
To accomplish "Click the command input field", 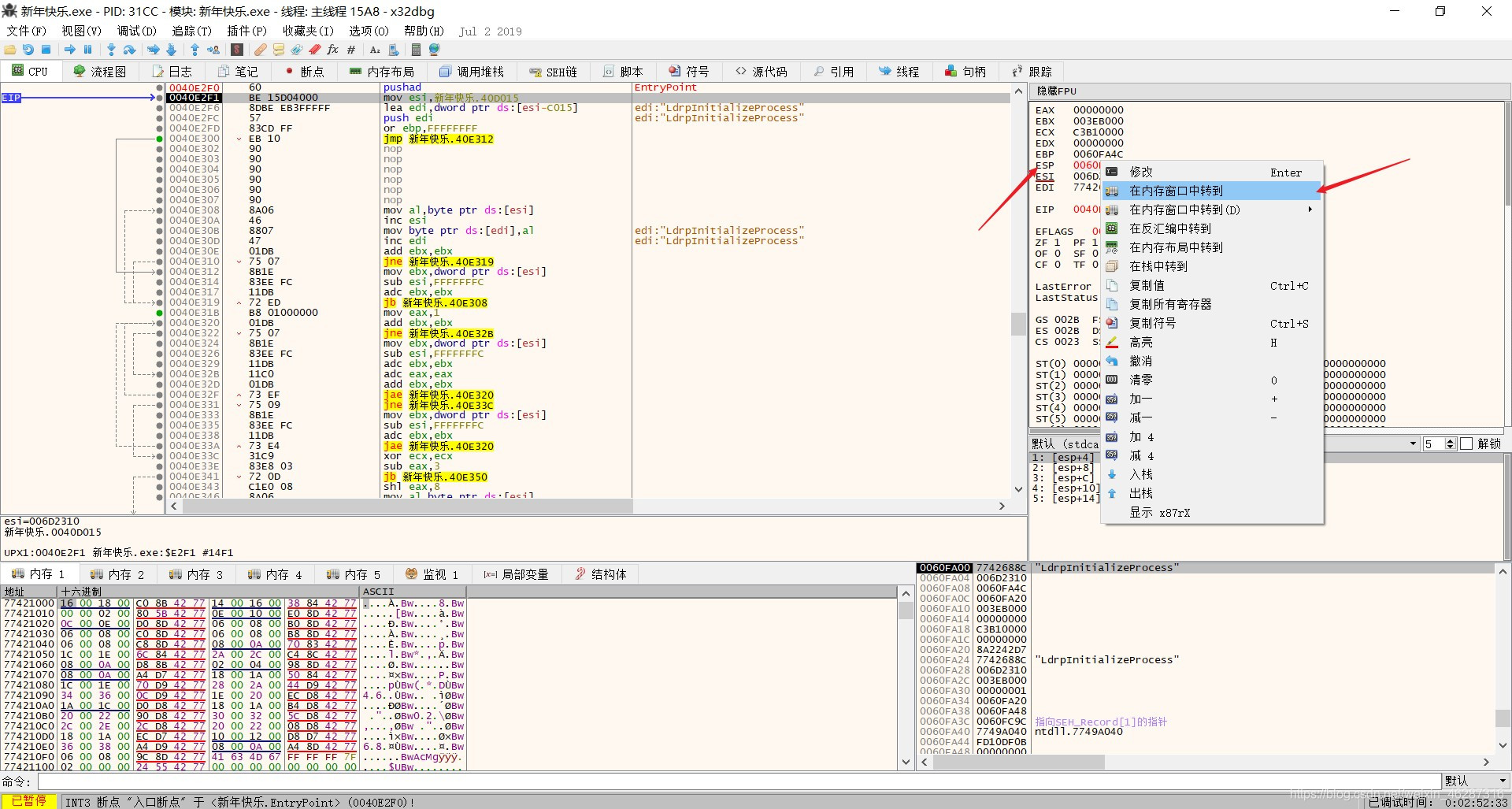I will tap(739, 781).
